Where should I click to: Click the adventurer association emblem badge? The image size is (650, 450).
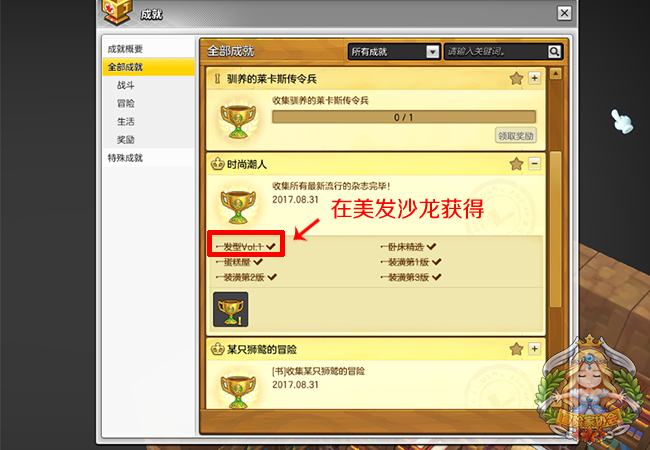(589, 392)
